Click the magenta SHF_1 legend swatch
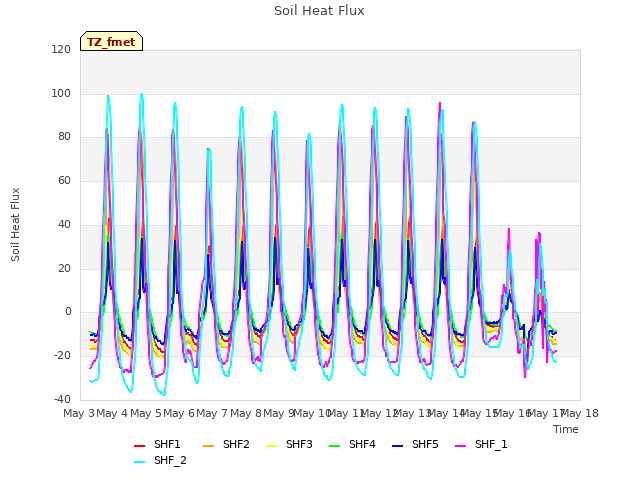The width and height of the screenshot is (640, 480). pos(460,446)
